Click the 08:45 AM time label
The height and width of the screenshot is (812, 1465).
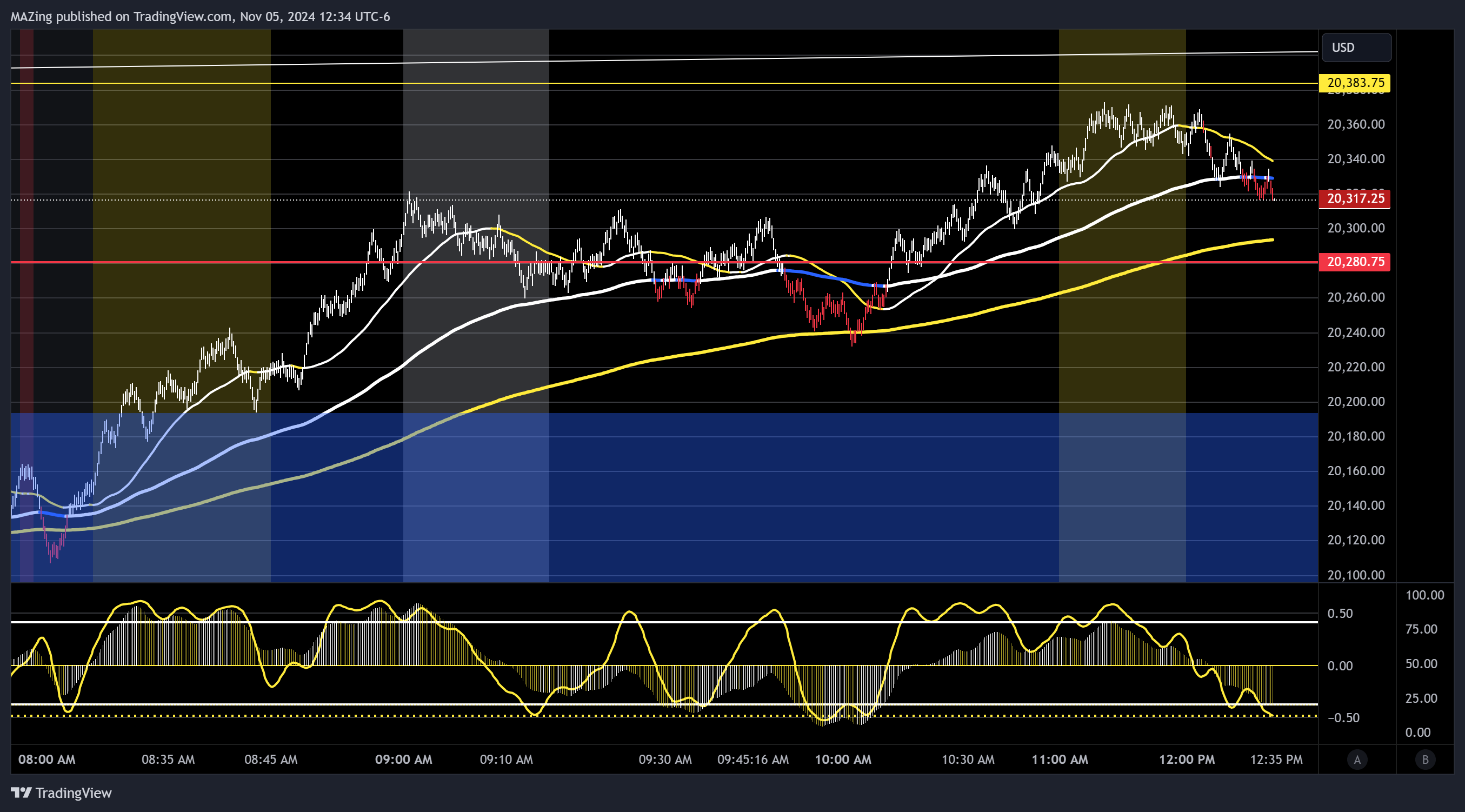[271, 760]
